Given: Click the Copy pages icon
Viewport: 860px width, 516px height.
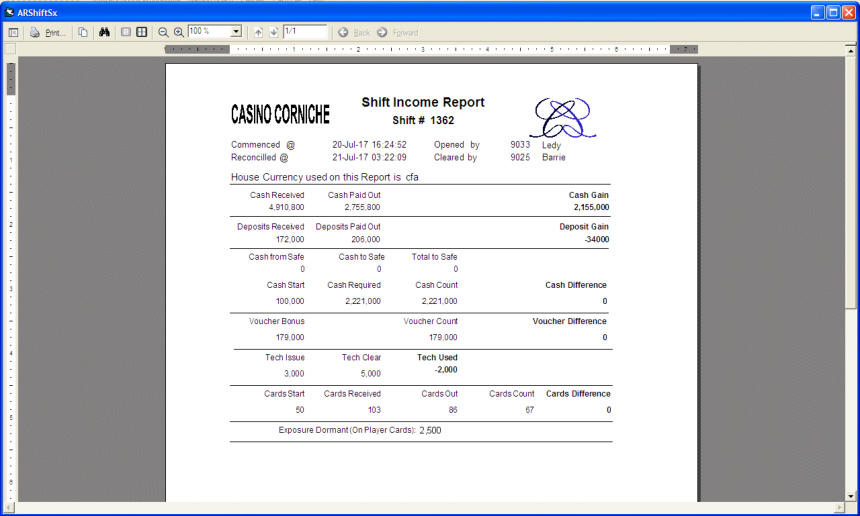Looking at the screenshot, I should coord(83,32).
